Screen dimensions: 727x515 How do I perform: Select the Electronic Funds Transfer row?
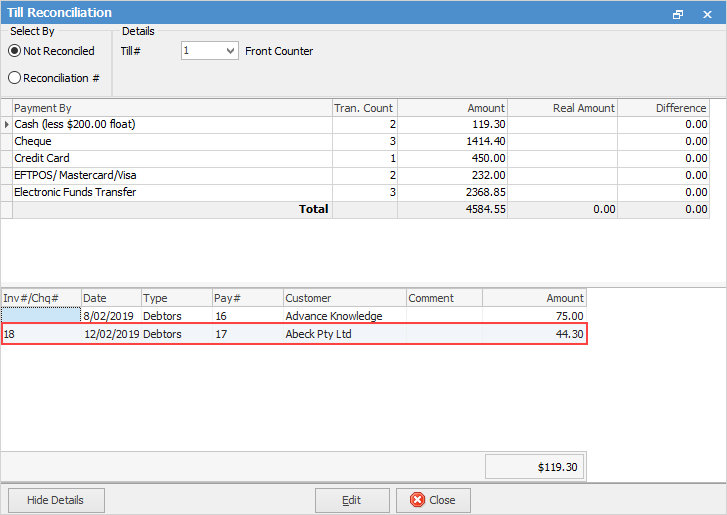pos(170,193)
